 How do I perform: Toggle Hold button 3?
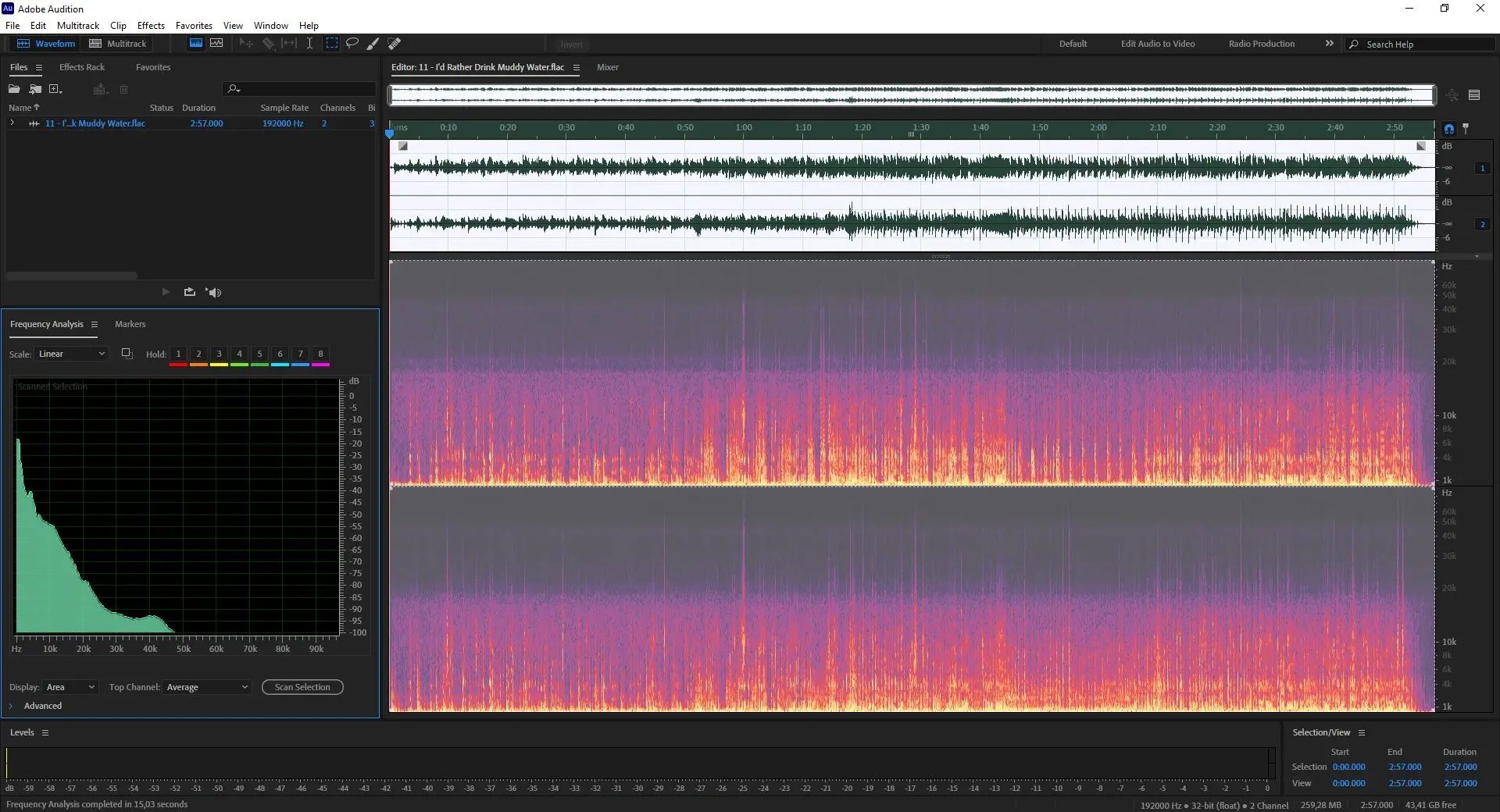pyautogui.click(x=219, y=354)
